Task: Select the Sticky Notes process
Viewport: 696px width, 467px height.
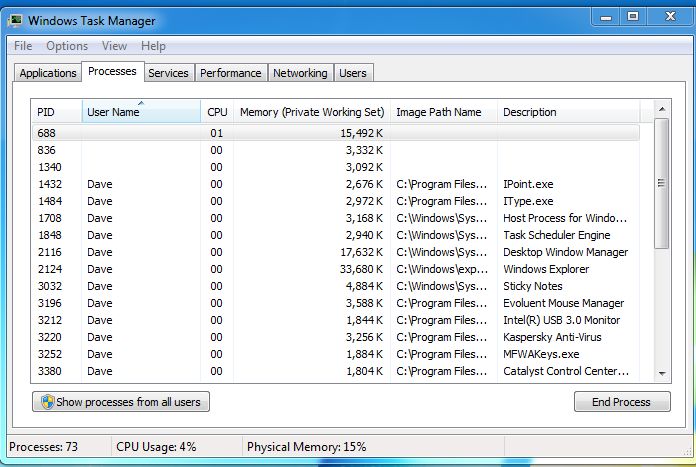Action: click(x=336, y=286)
